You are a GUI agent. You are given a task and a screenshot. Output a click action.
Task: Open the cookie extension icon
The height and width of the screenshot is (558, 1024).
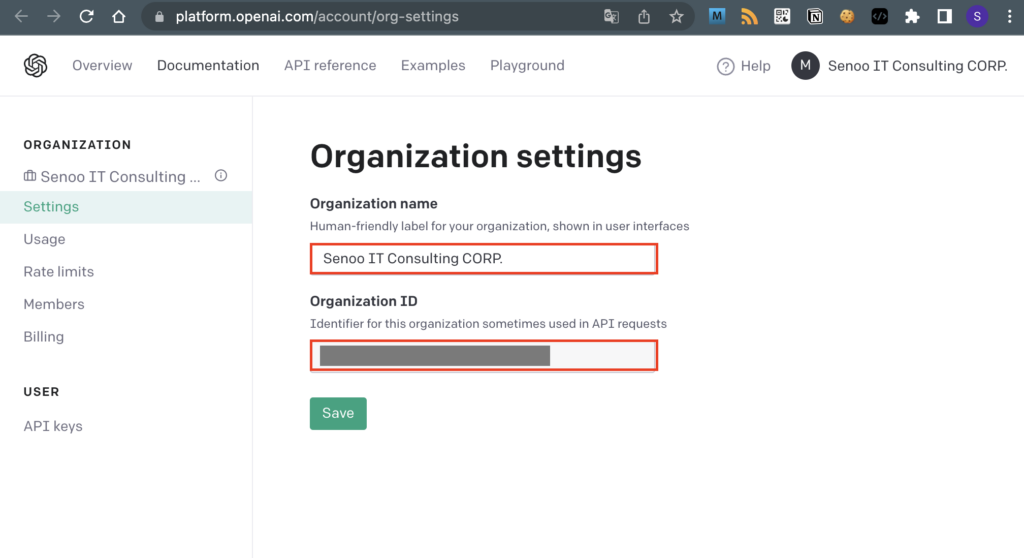847,16
